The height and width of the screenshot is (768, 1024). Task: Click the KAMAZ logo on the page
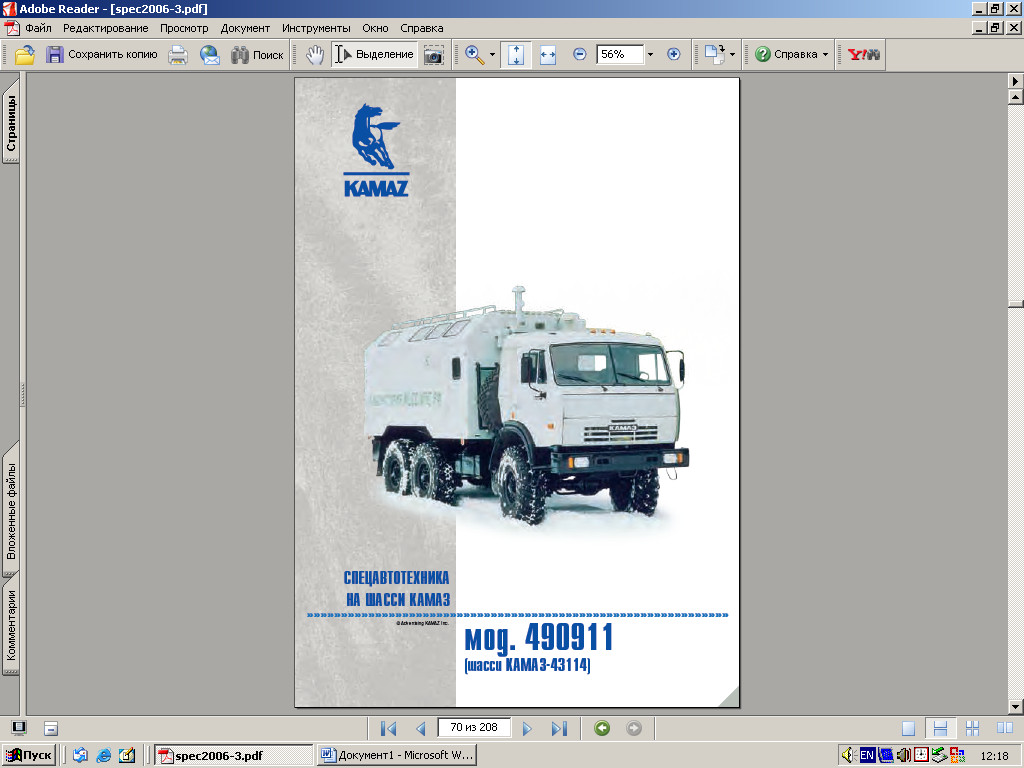click(376, 150)
